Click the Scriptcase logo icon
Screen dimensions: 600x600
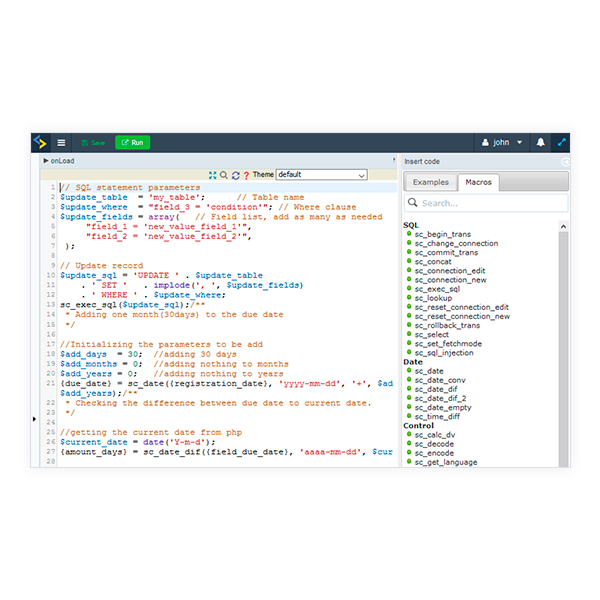(x=40, y=142)
